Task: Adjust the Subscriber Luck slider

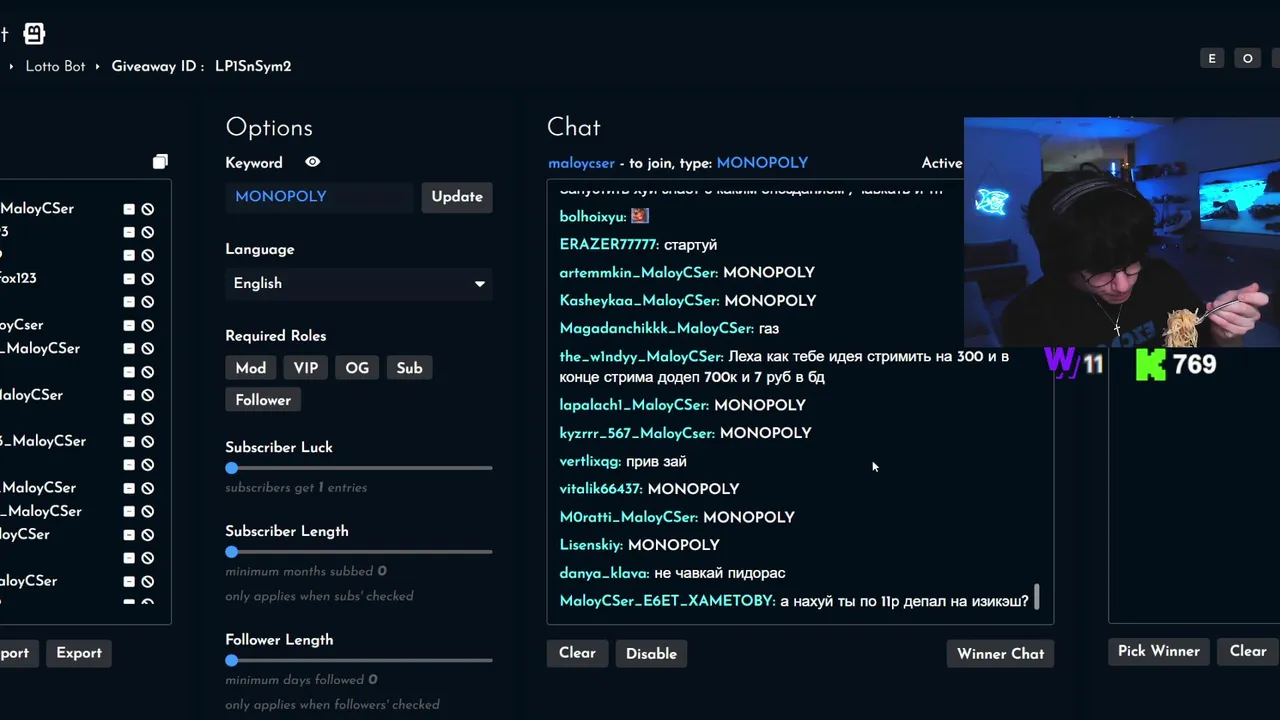Action: click(232, 468)
